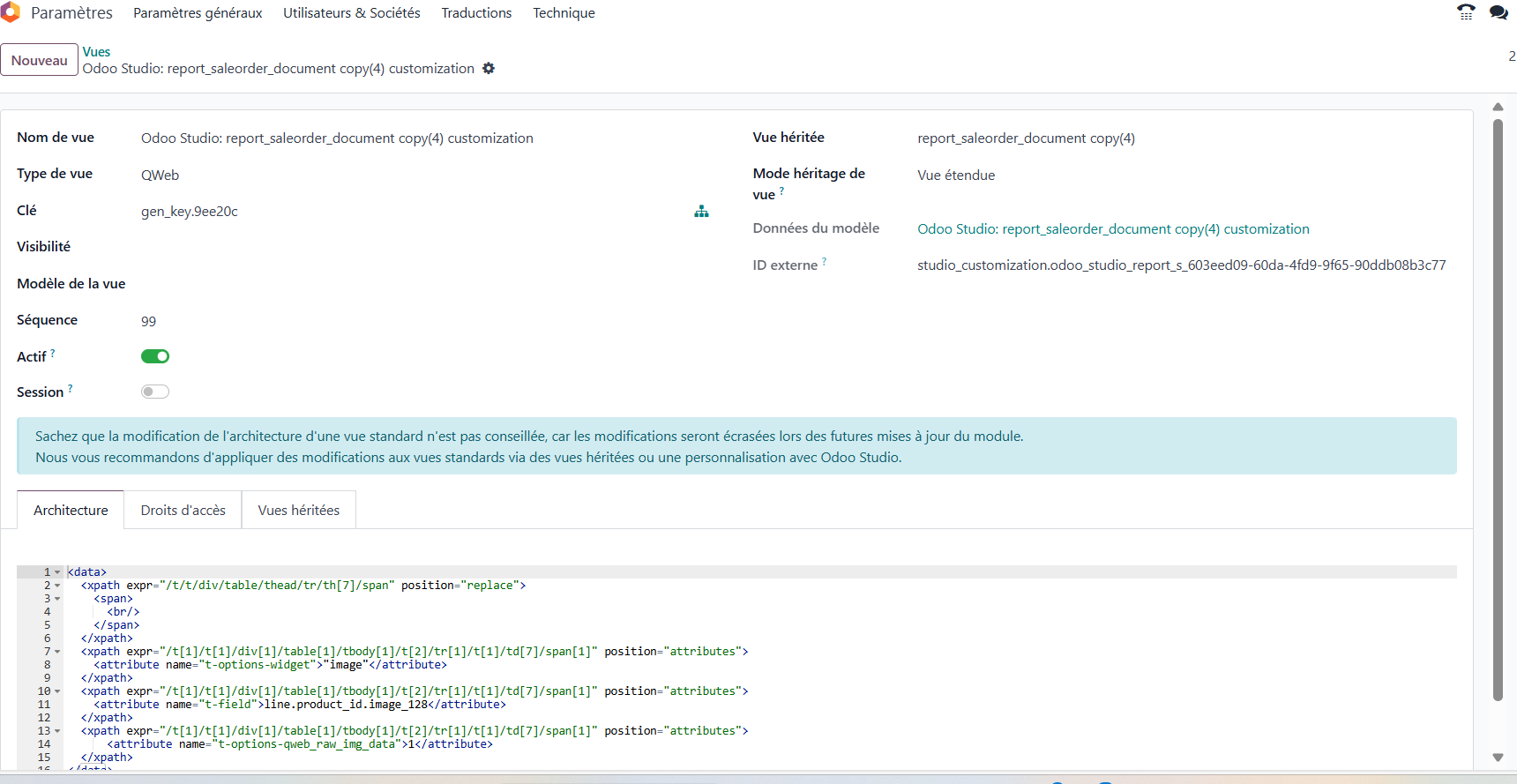Screen dimensions: 1517x784
Task: Open the gear actions menu beside view title
Action: (x=489, y=69)
